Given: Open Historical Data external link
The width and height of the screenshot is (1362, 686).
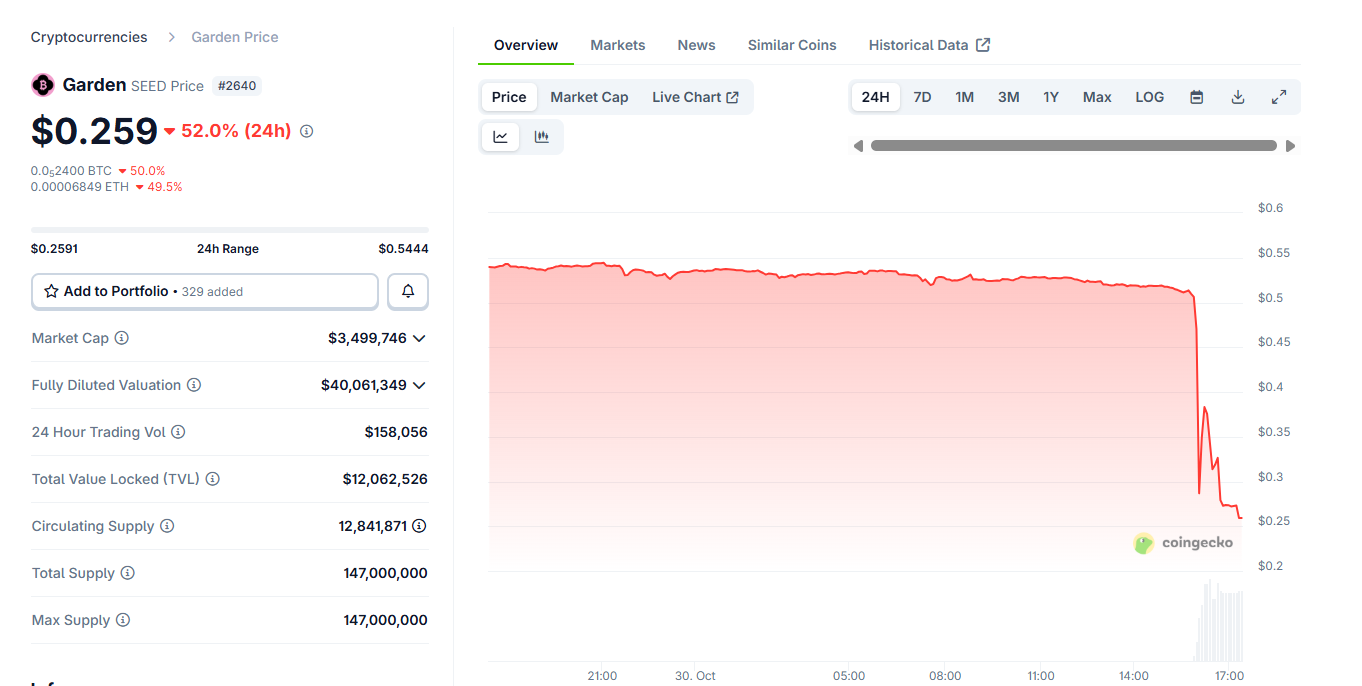Looking at the screenshot, I should click(929, 45).
